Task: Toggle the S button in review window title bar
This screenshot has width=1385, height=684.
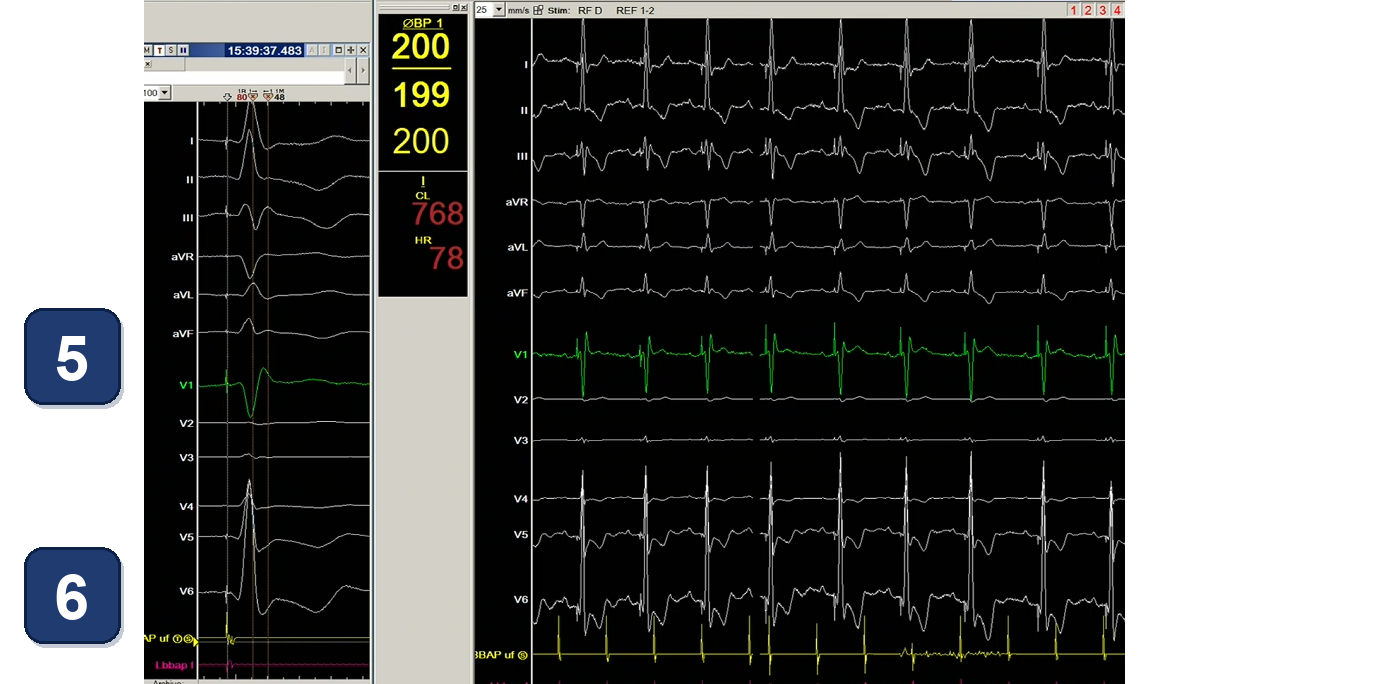Action: [171, 50]
